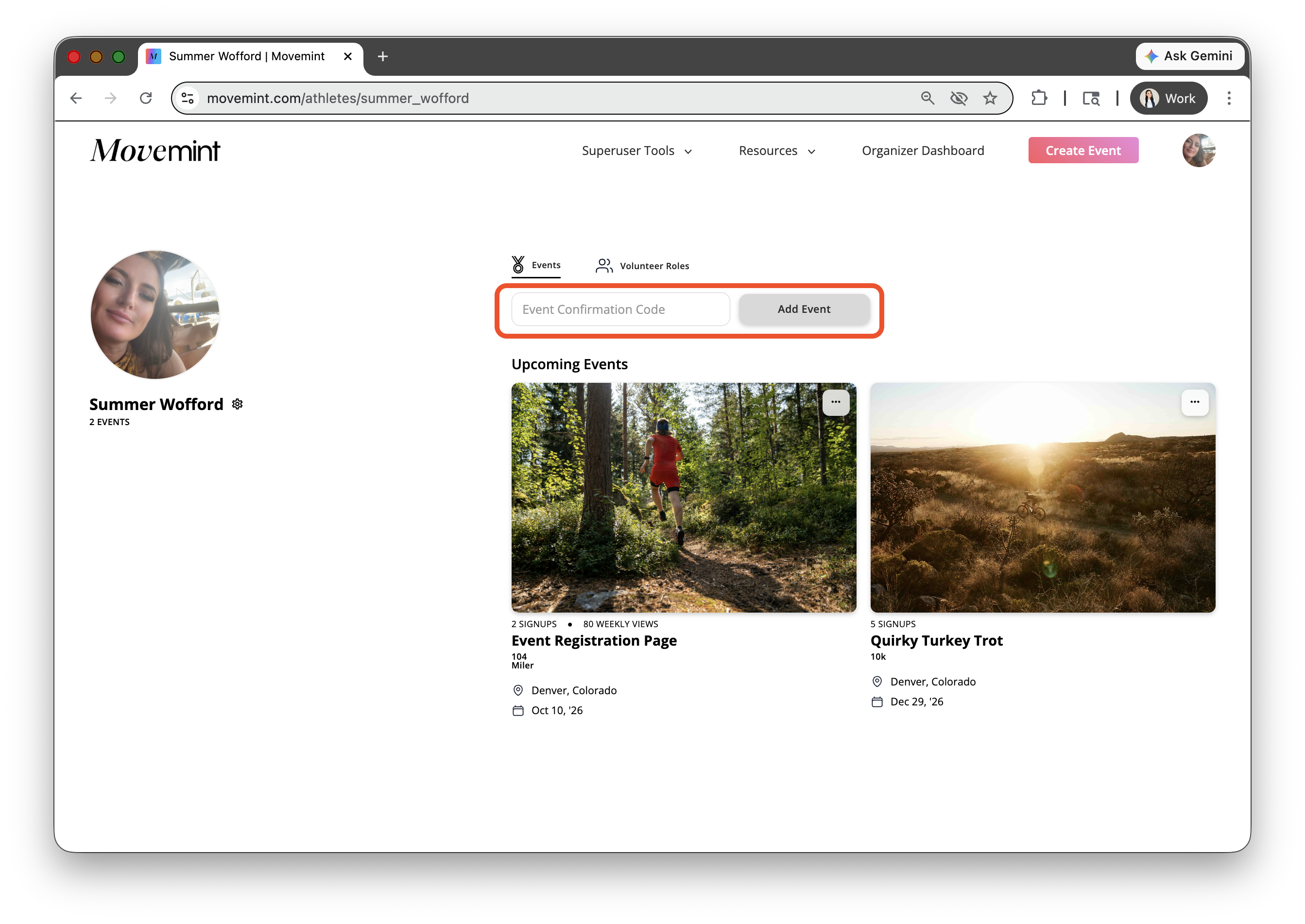The height and width of the screenshot is (924, 1305).
Task: Click the tab search icon in toolbar
Action: point(1091,99)
